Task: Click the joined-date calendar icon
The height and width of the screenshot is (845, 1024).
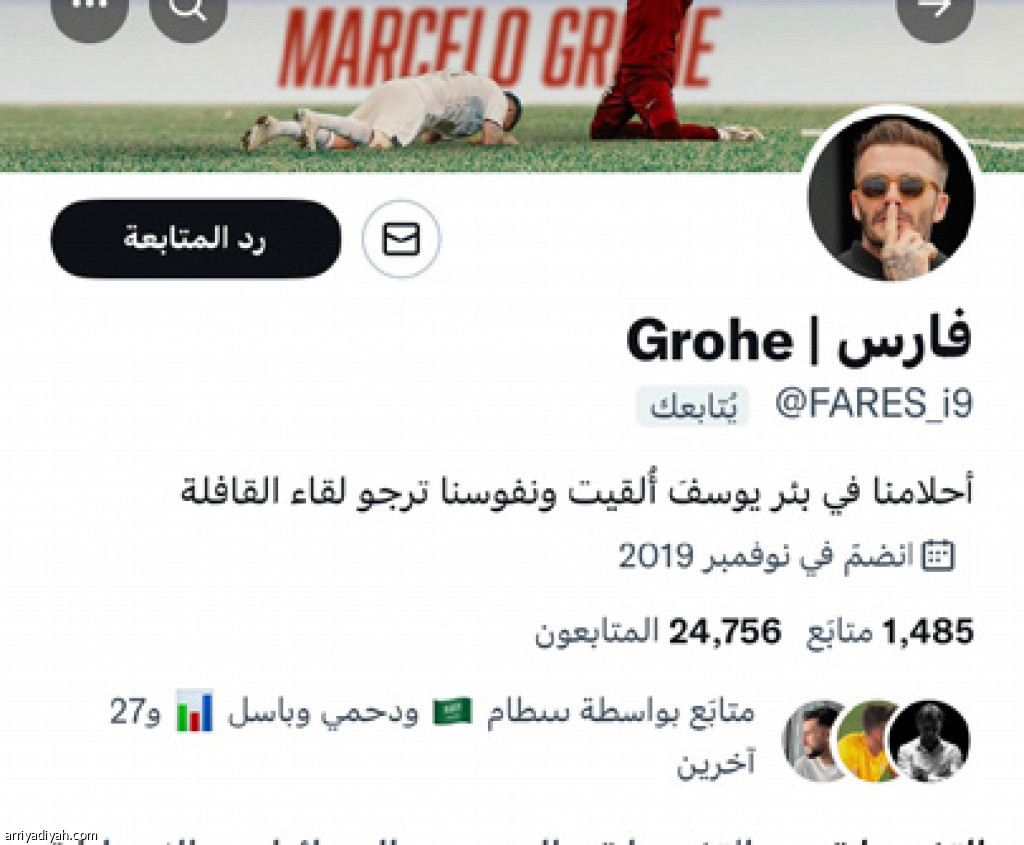Action: pos(937,556)
